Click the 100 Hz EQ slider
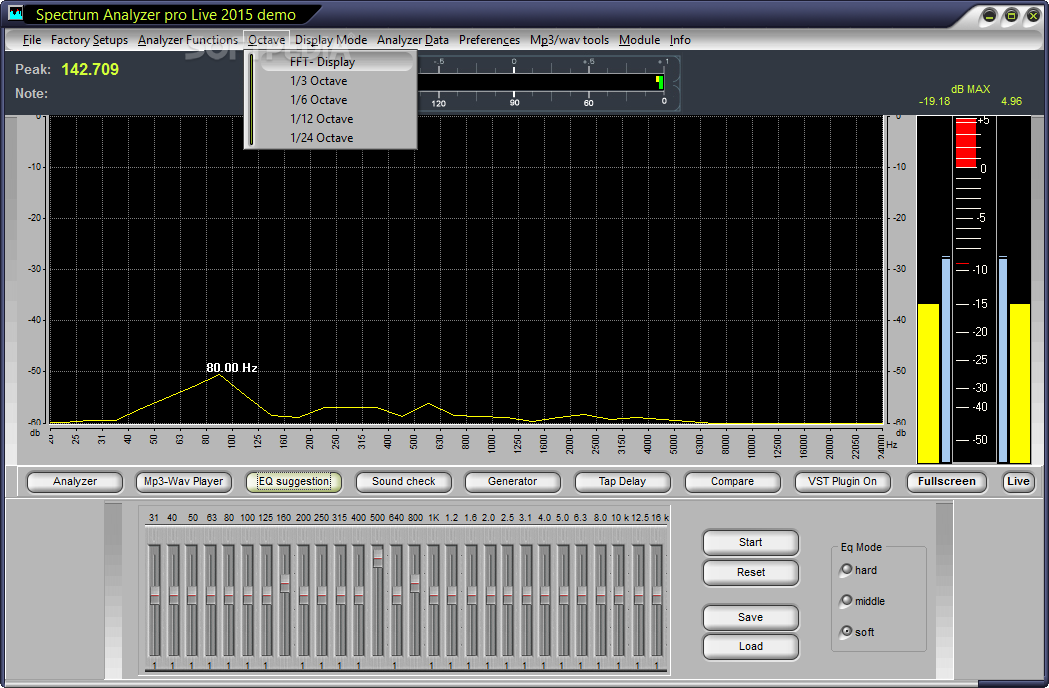Screen dimensions: 1049x688 point(248,595)
